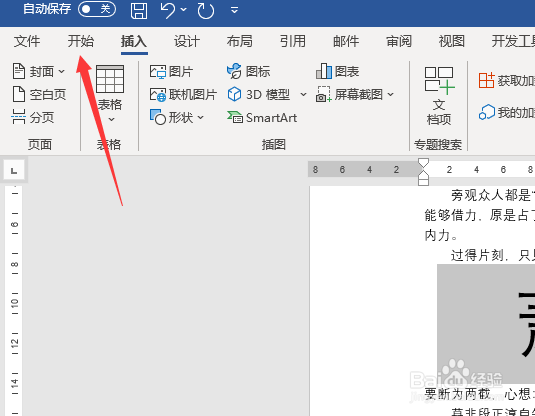Viewport: 535px width, 416px height.
Task: Insert a 联机图片 online picture
Action: click(x=184, y=95)
